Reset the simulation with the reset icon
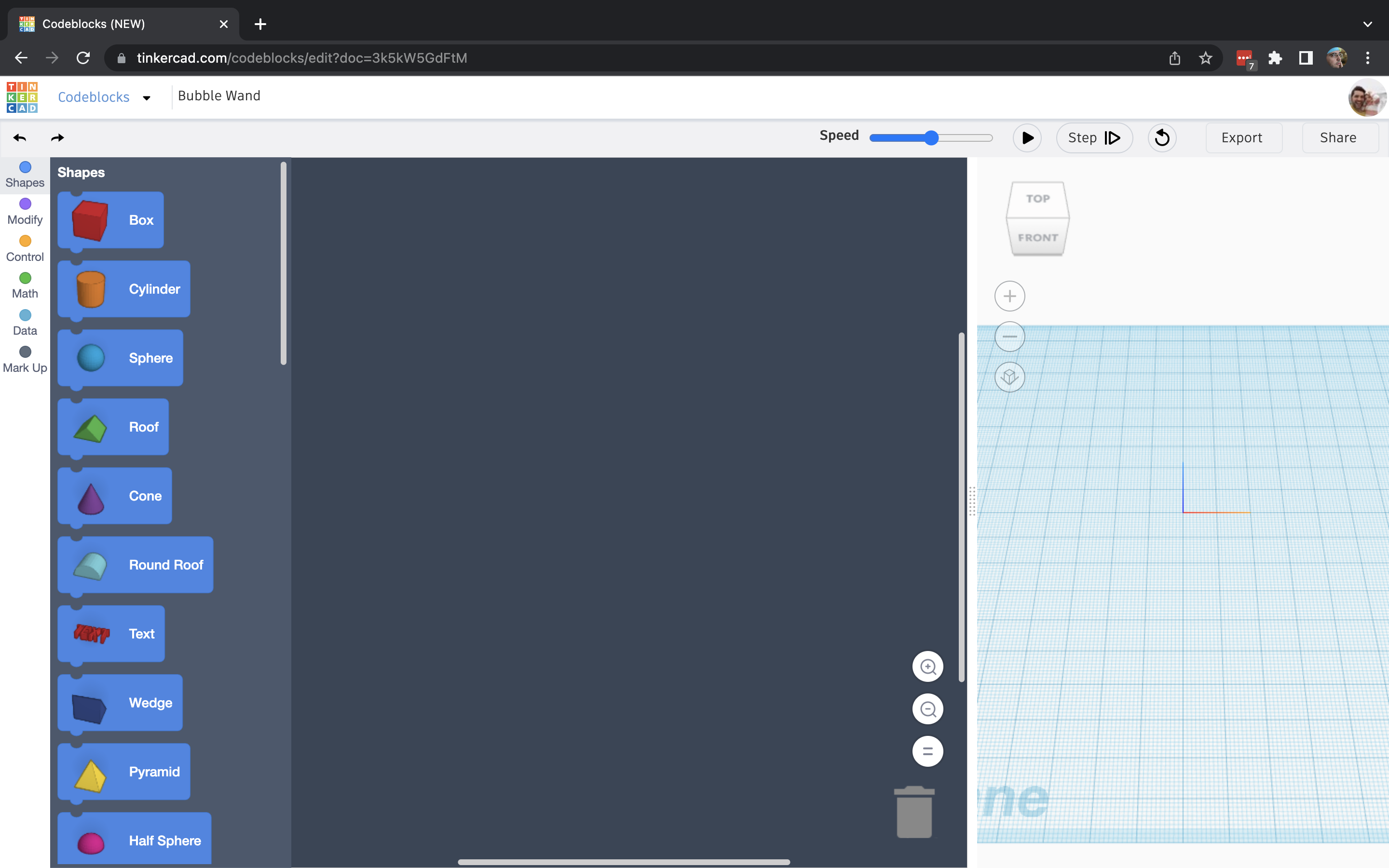 (x=1162, y=138)
